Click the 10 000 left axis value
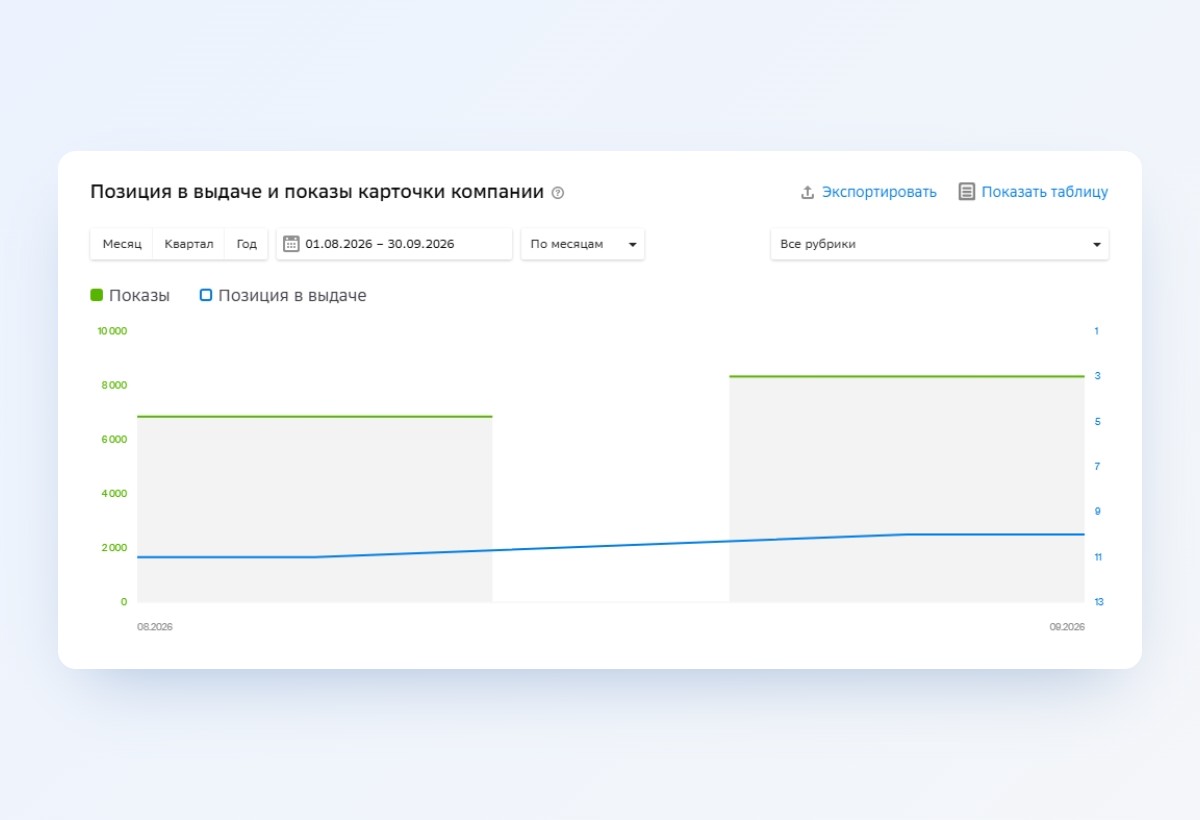1200x820 pixels. coord(112,331)
